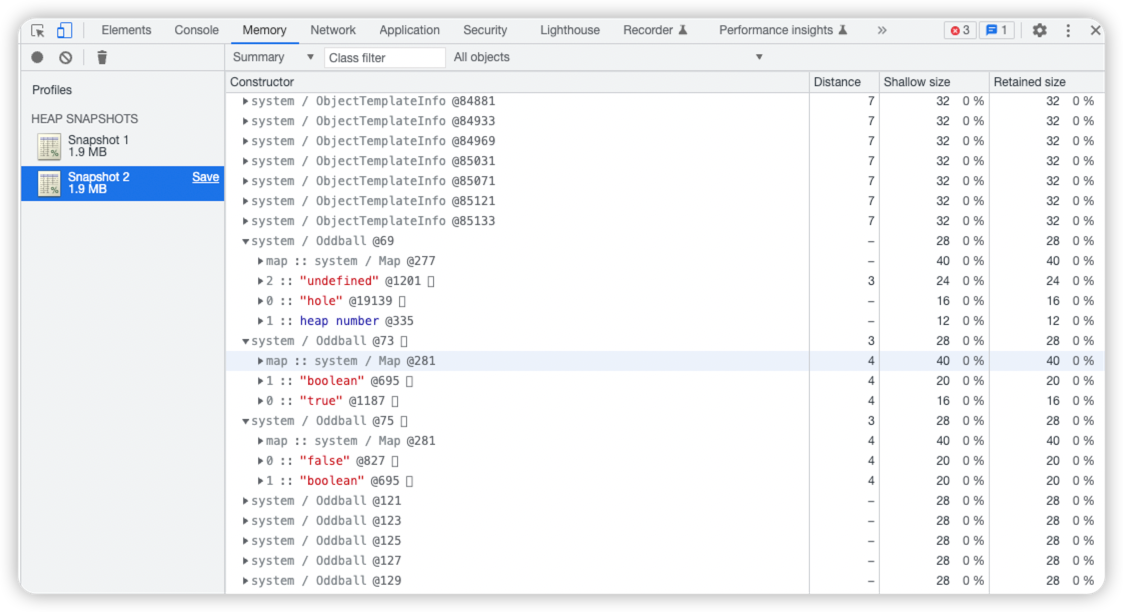1123x612 pixels.
Task: Switch to the Lighthouse tab
Action: tap(569, 30)
